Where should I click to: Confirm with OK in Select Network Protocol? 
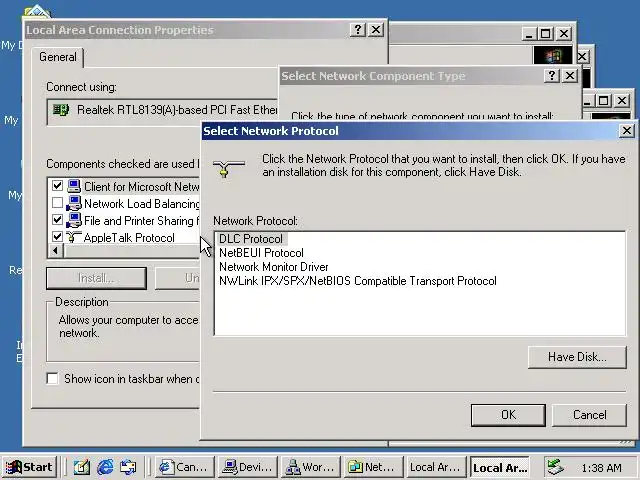(508, 415)
